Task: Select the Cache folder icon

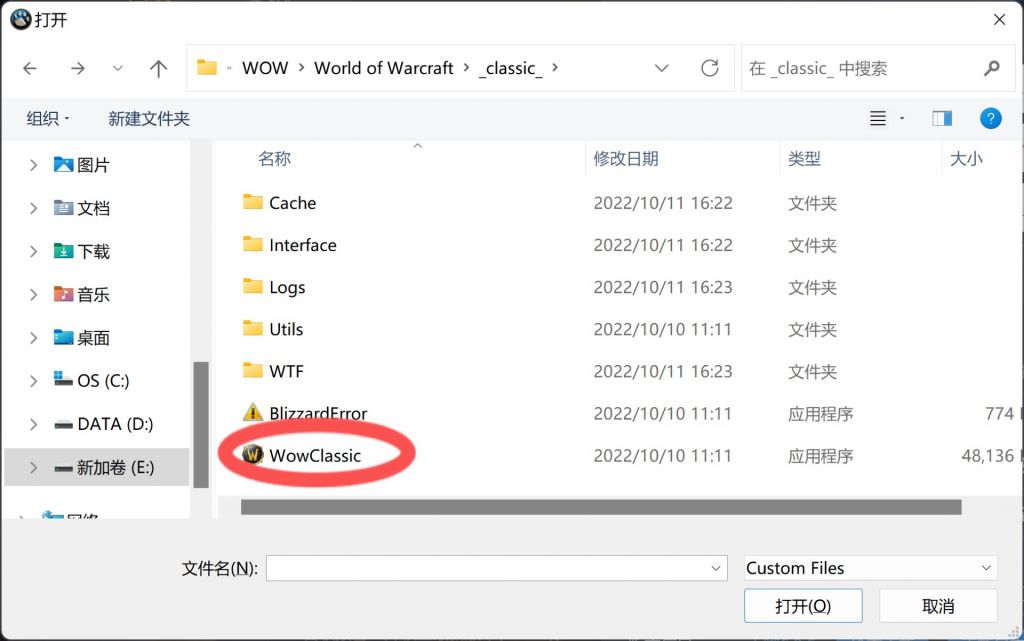Action: [x=253, y=202]
